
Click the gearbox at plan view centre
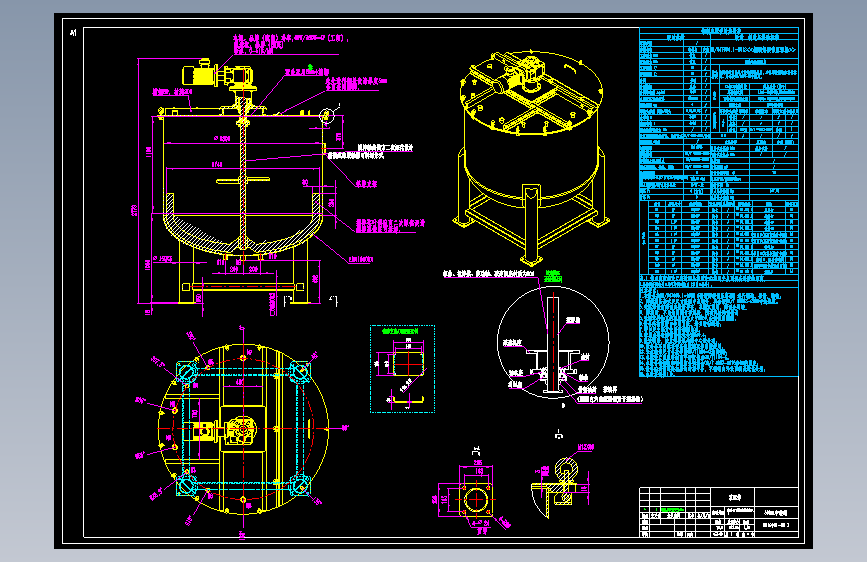242,429
